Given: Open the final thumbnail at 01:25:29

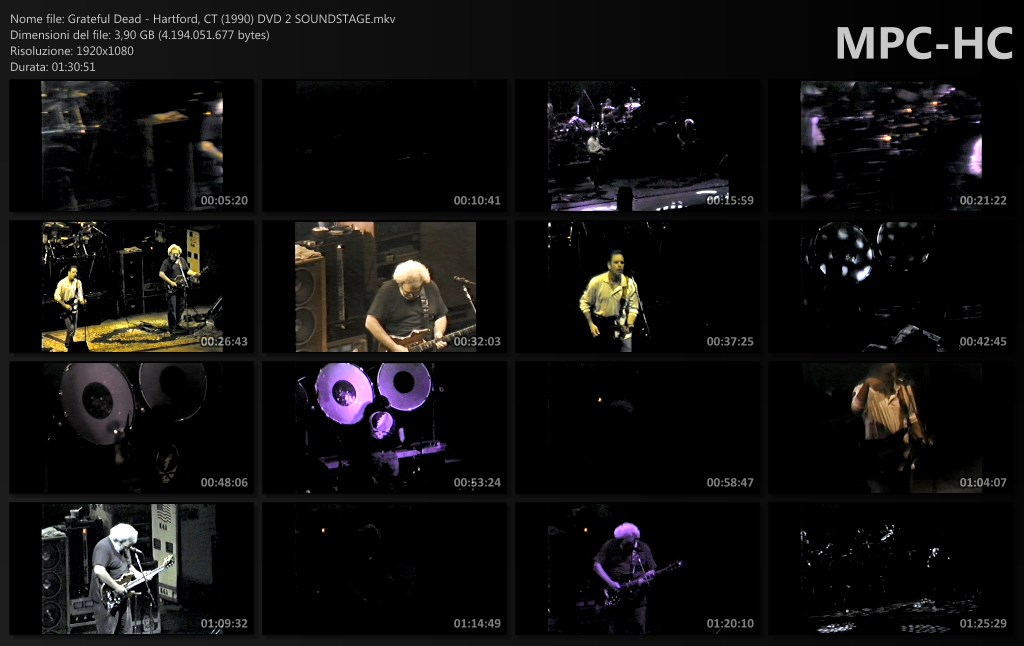Looking at the screenshot, I should point(890,569).
